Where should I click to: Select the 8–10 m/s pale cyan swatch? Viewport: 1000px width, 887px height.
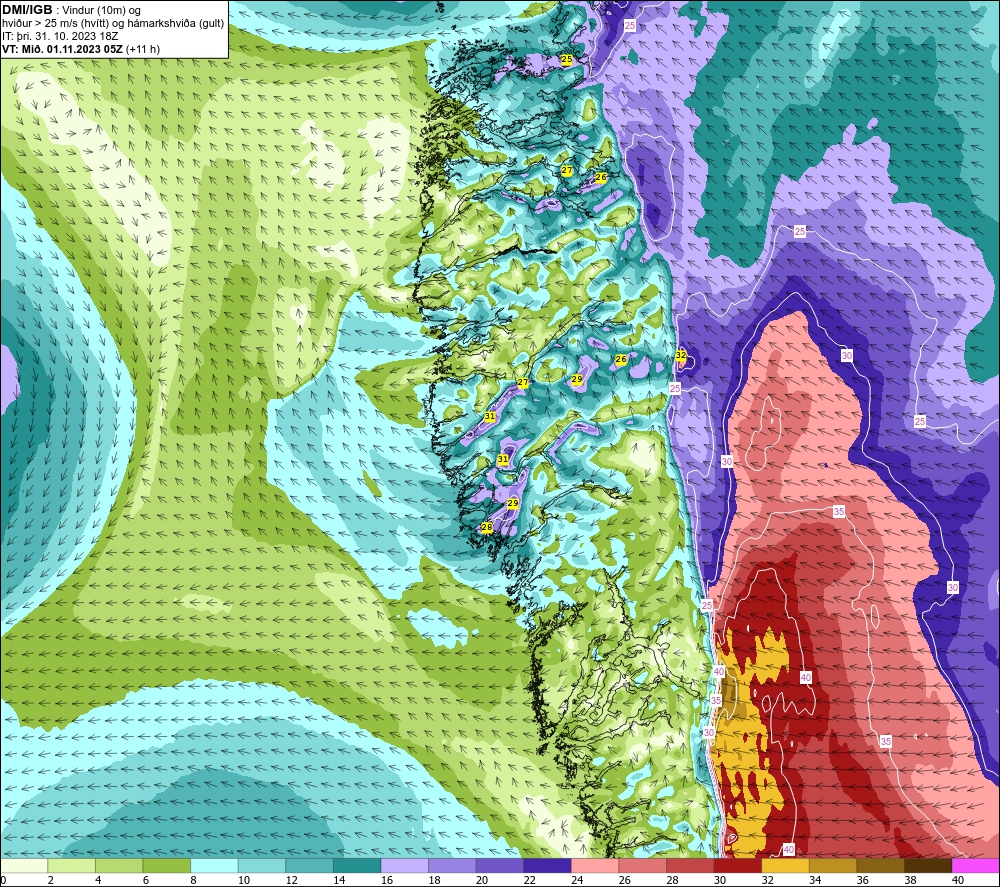[x=214, y=865]
